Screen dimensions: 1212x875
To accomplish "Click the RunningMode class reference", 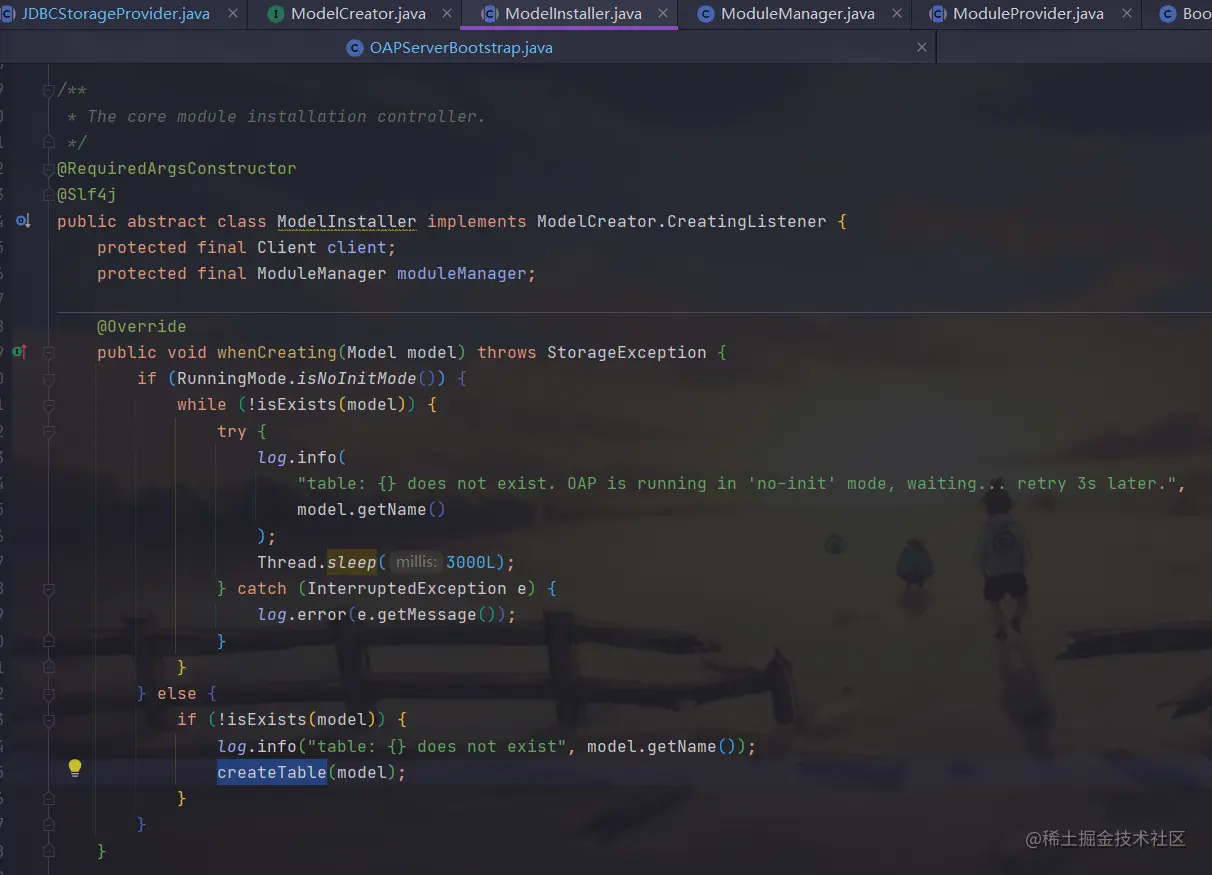I will 232,378.
